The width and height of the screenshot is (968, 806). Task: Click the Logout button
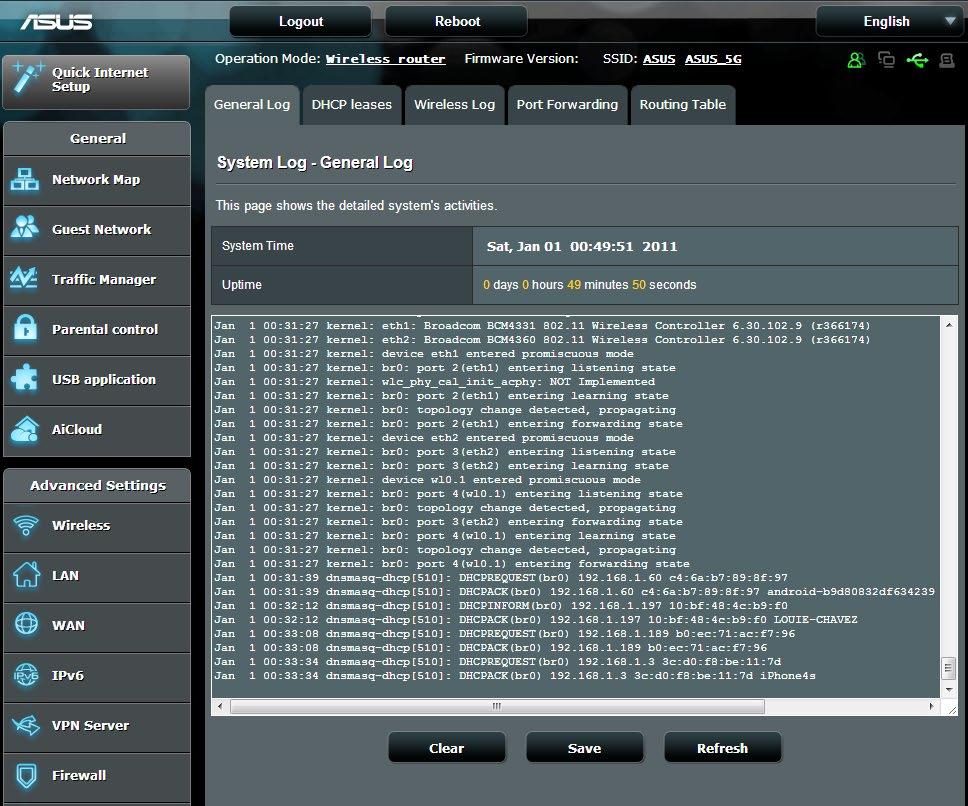tap(301, 22)
